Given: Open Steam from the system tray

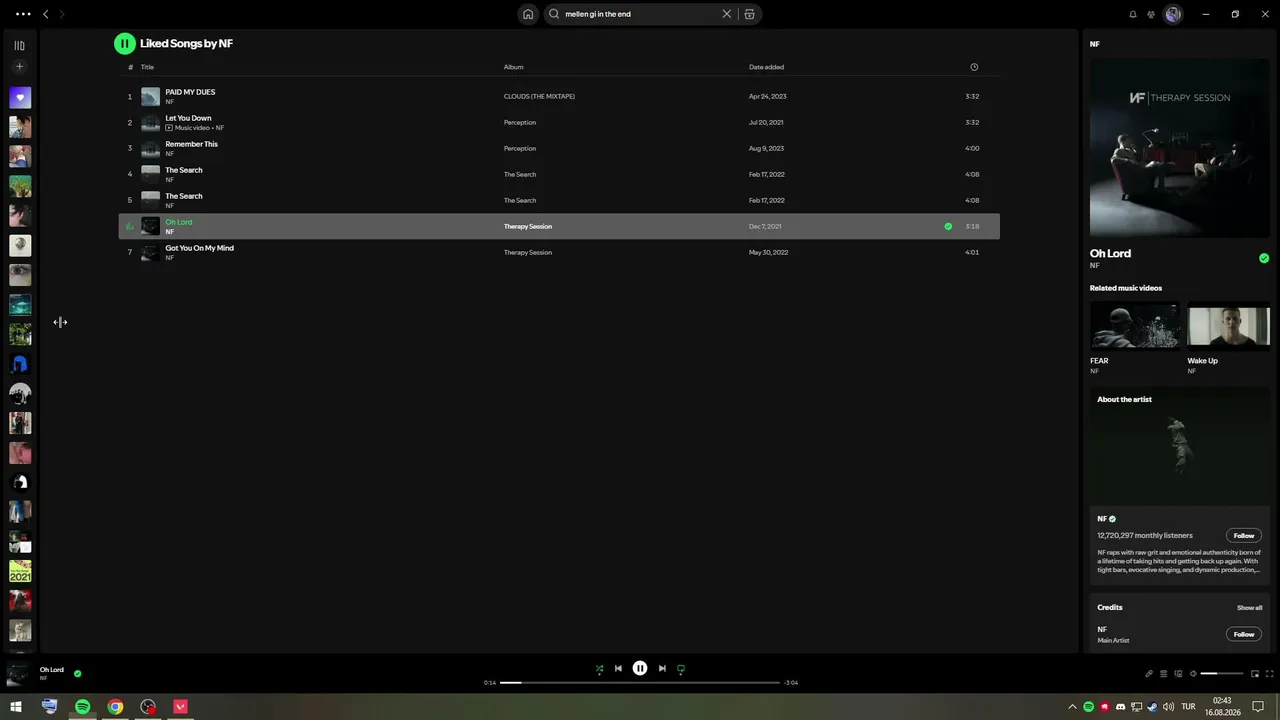Looking at the screenshot, I should [x=1152, y=707].
